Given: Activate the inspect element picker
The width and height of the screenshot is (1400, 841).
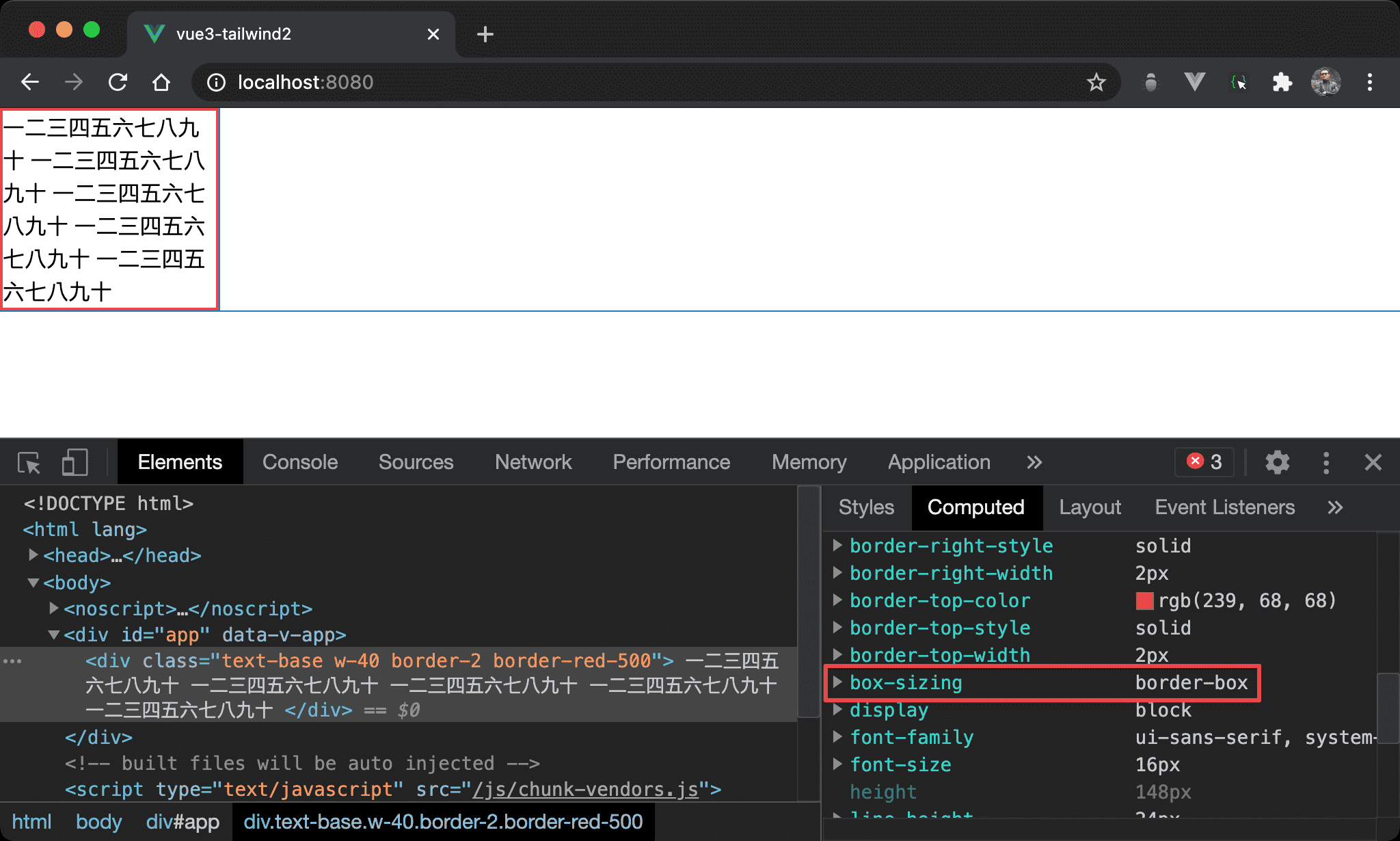Looking at the screenshot, I should pyautogui.click(x=29, y=463).
